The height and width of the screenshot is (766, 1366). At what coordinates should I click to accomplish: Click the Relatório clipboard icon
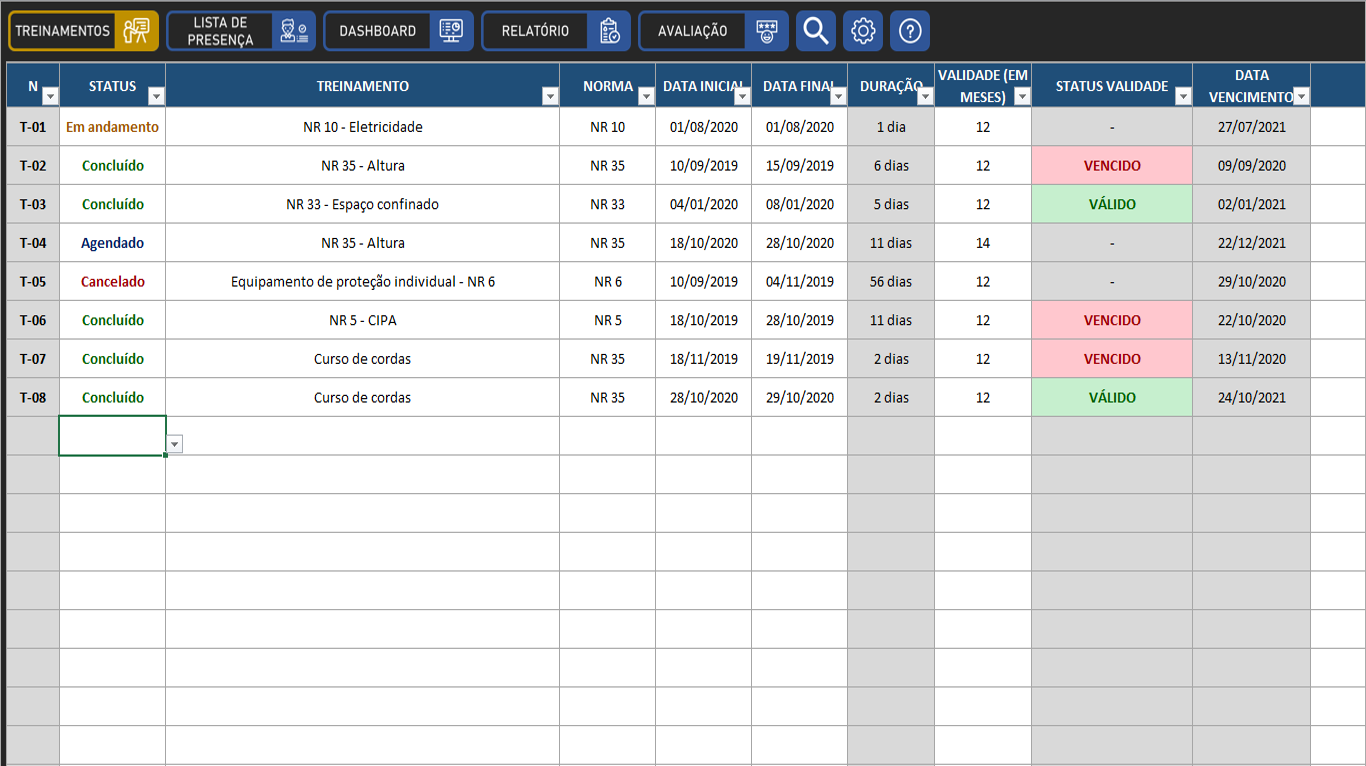(609, 31)
